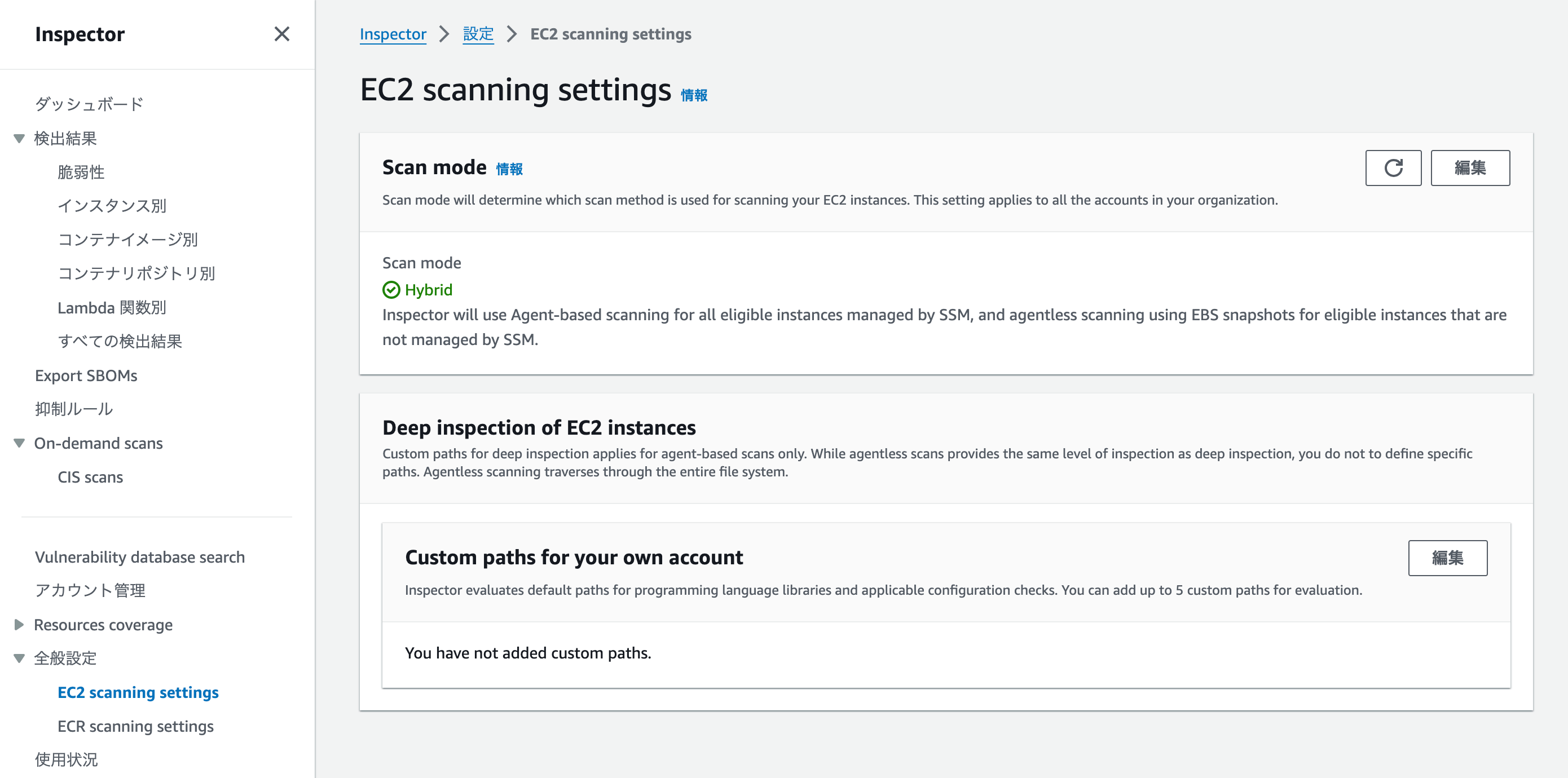Select ECR scanning settings in sidebar
This screenshot has height=778, width=1568.
(x=135, y=726)
